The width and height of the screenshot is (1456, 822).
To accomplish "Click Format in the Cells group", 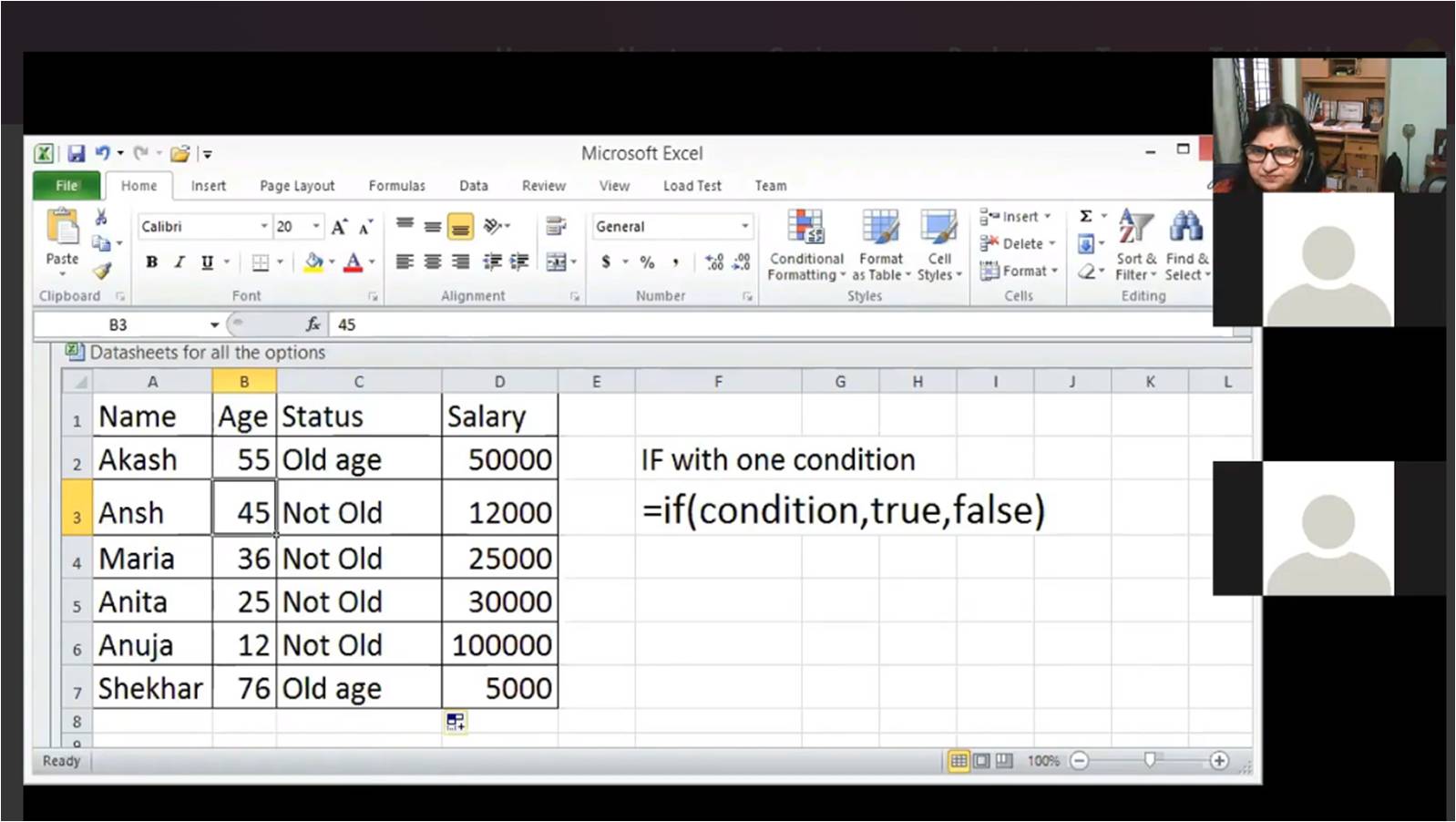I will [1019, 271].
